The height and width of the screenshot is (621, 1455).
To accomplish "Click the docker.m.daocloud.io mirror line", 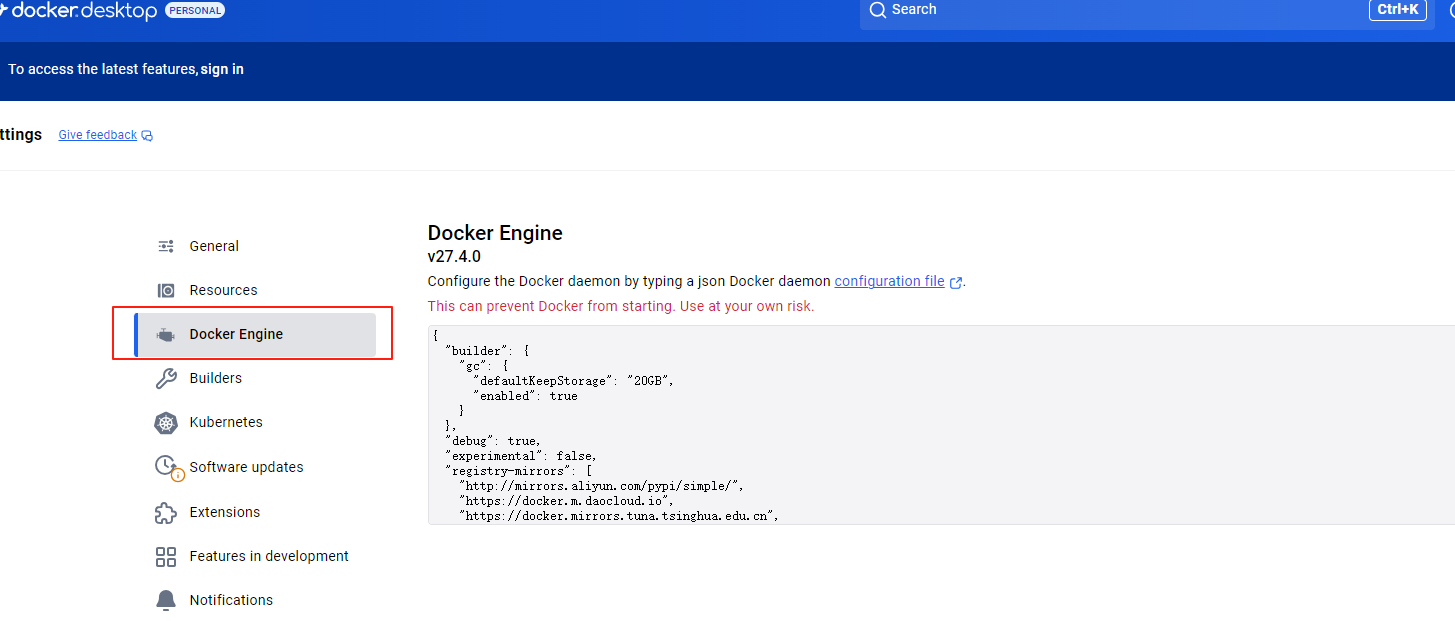I will (566, 501).
